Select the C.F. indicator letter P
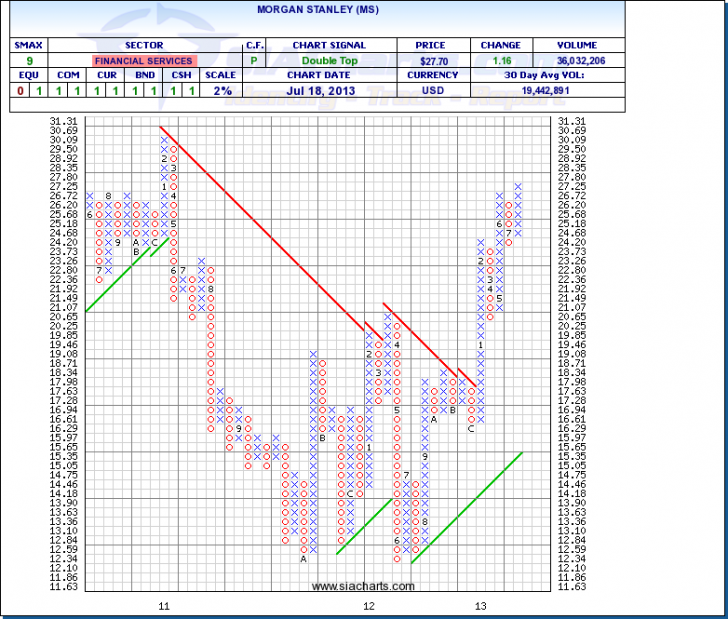Viewport: 728px width, 619px height. coord(253,60)
